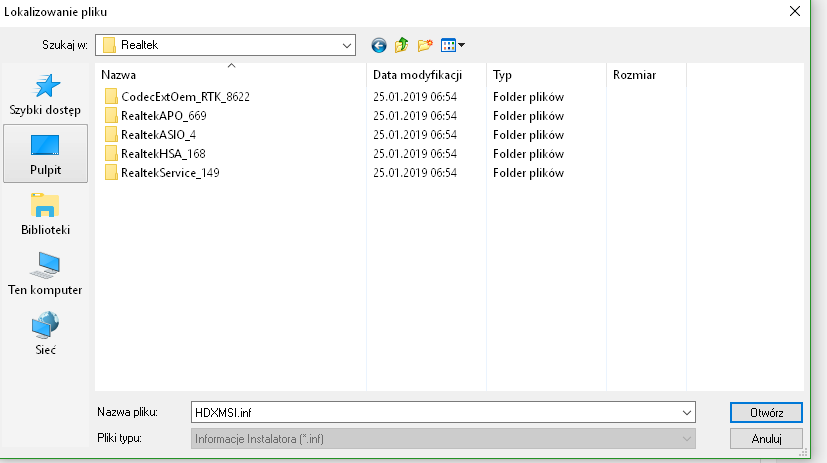Click Folder plików type of RealtekASIO_4

coord(528,134)
